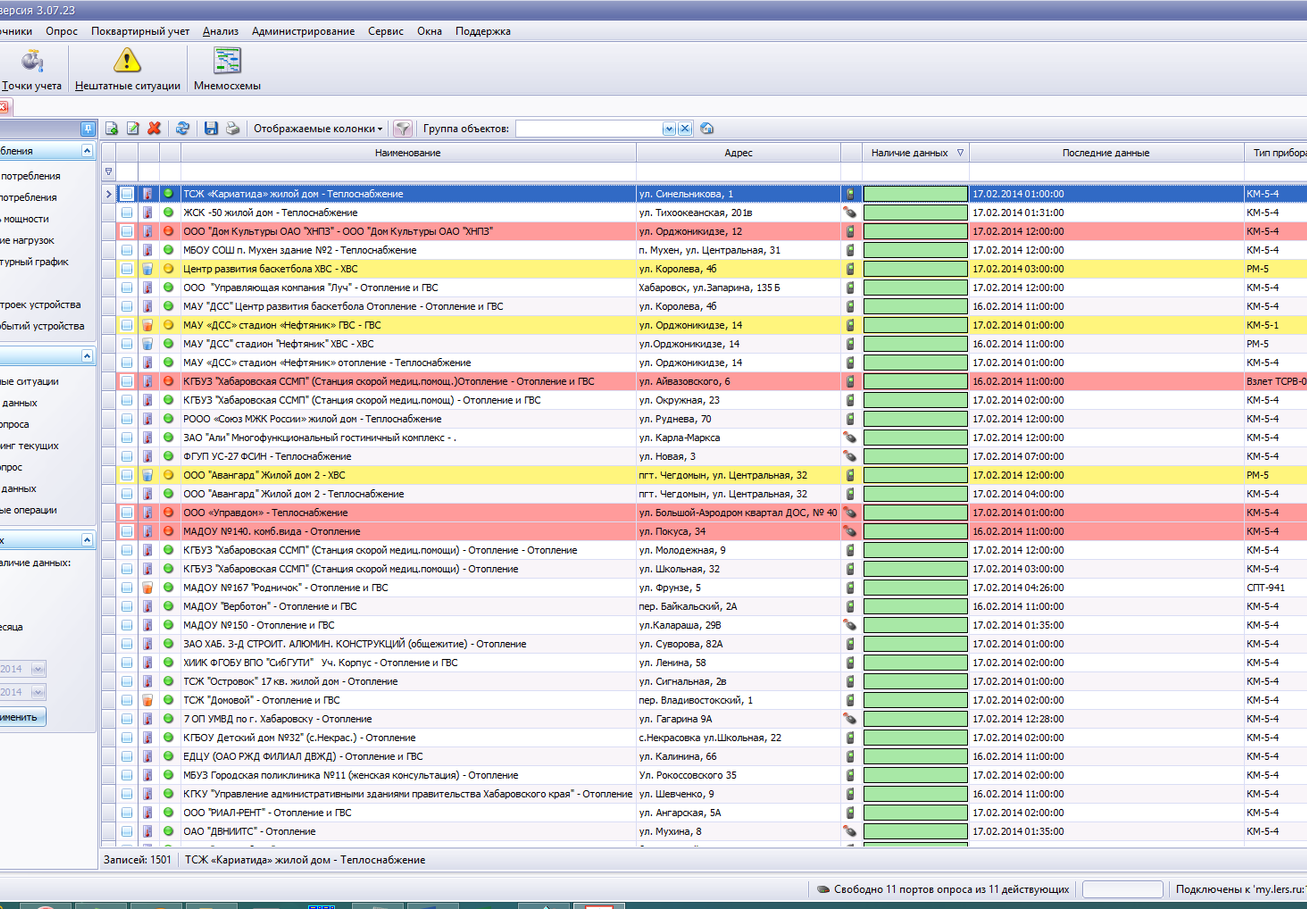Tick the box in ТСЖ "Домовой" row
The width and height of the screenshot is (1307, 909).
127,700
